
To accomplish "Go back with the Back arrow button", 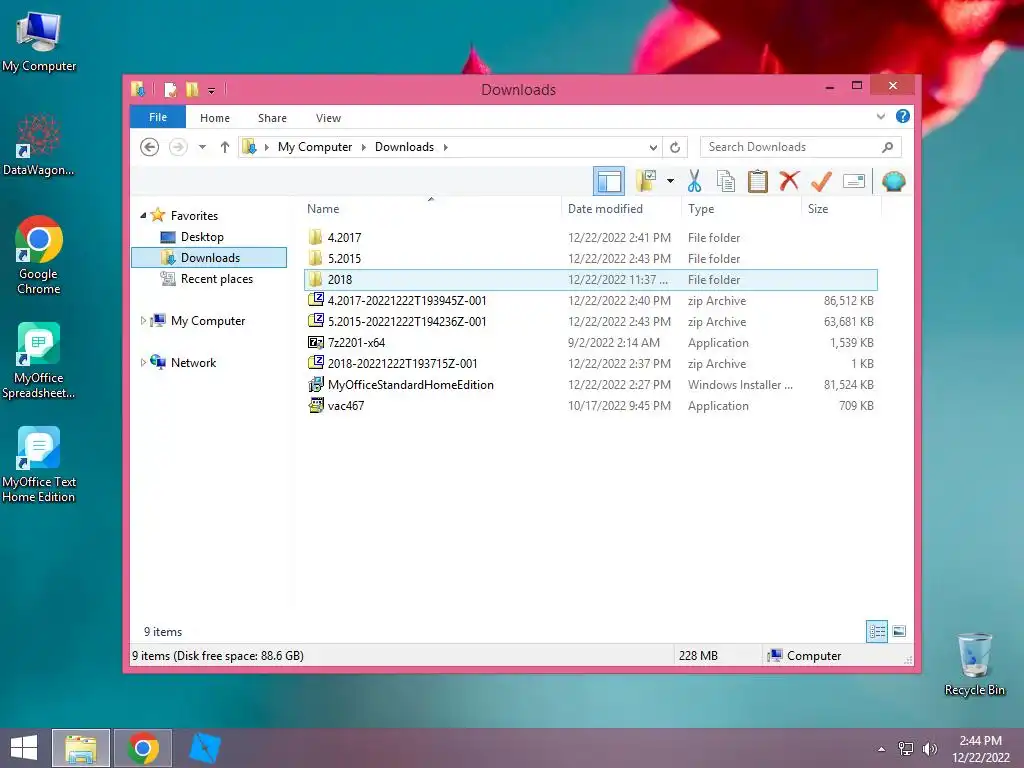I will (x=150, y=147).
